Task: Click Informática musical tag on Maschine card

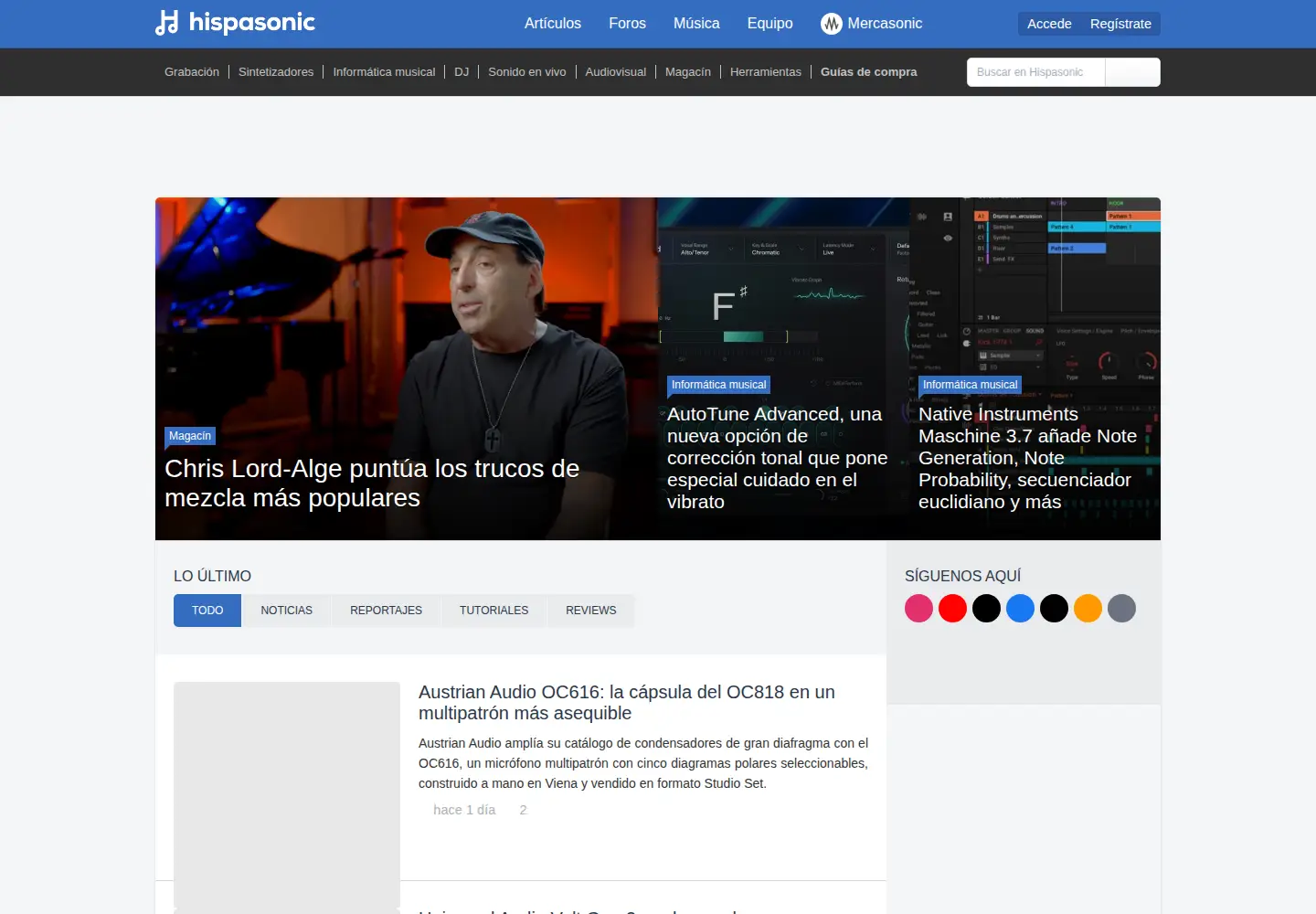Action: [970, 385]
